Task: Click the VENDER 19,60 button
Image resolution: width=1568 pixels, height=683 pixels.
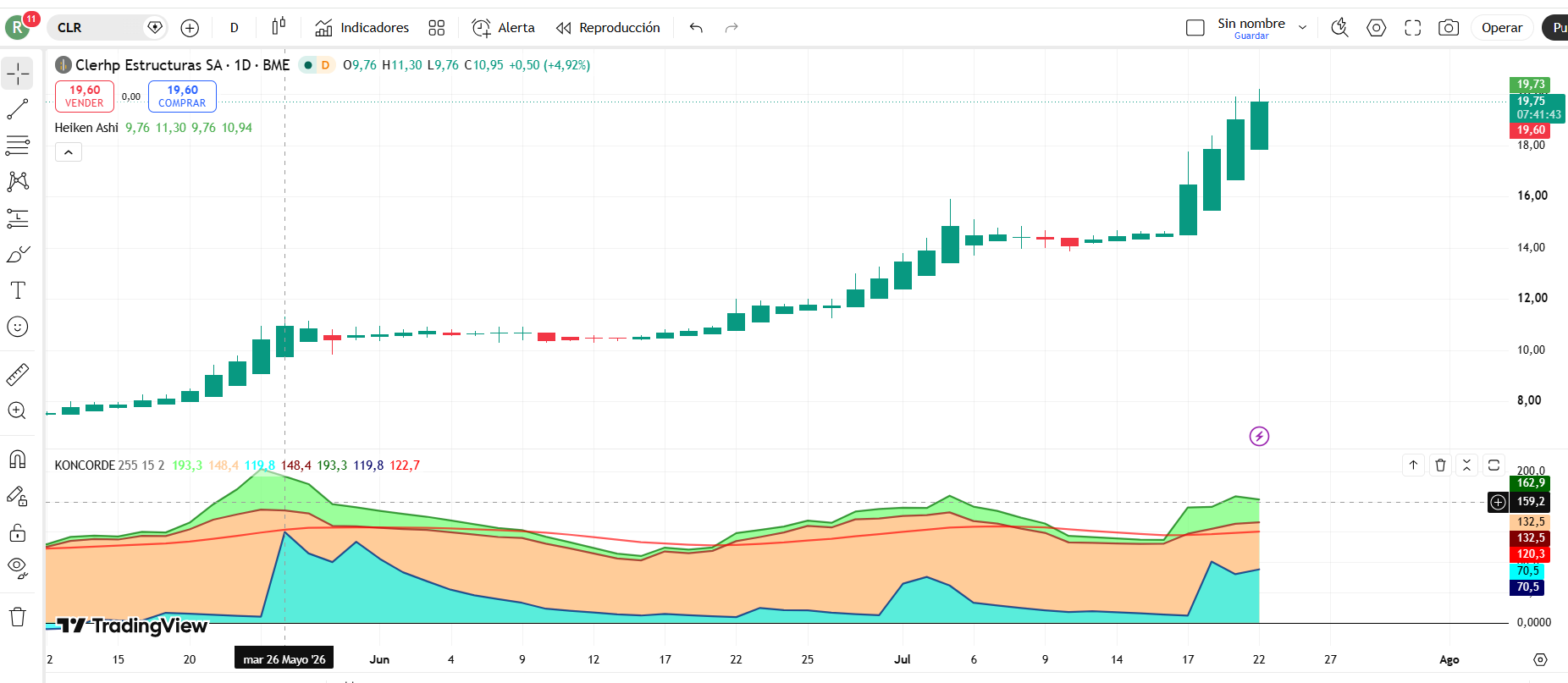Action: pos(85,96)
